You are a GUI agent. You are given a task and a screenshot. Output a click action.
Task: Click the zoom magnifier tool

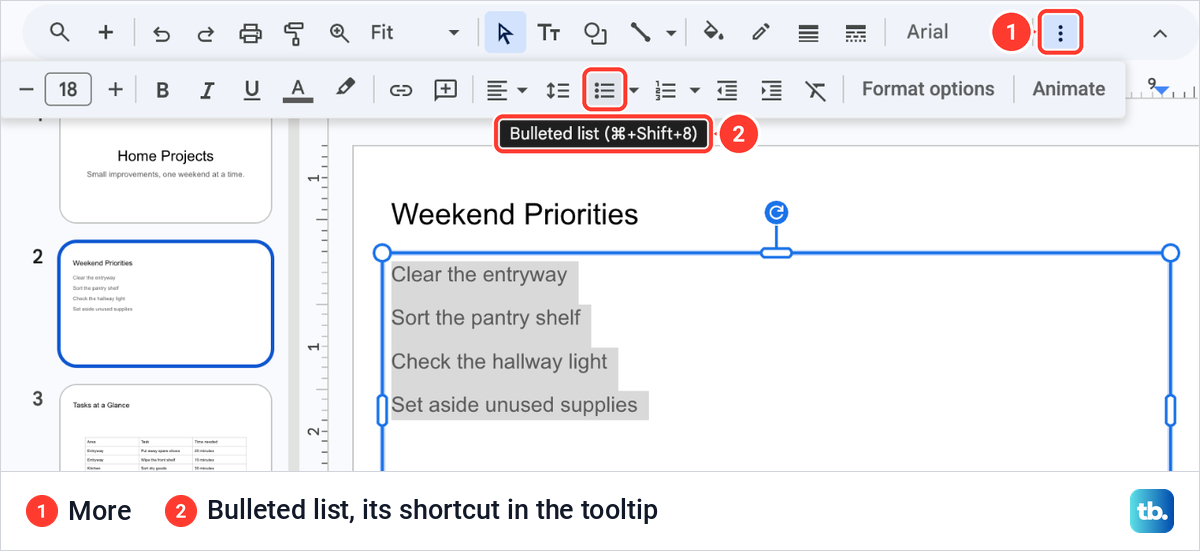pos(340,33)
